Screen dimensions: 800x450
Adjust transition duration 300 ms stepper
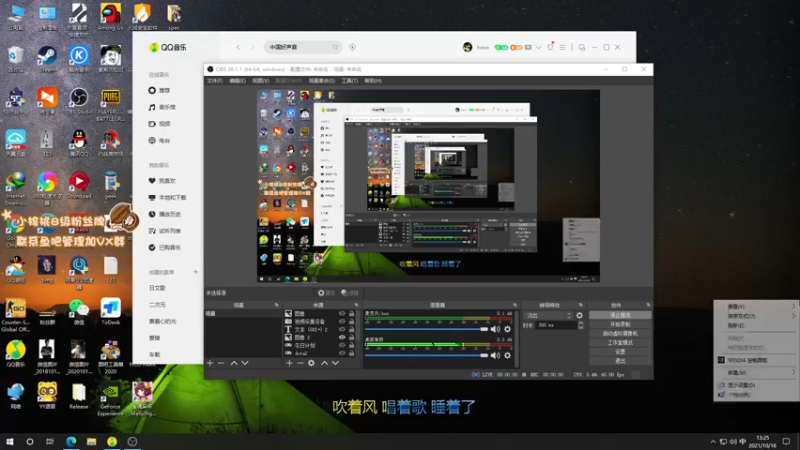click(x=580, y=325)
